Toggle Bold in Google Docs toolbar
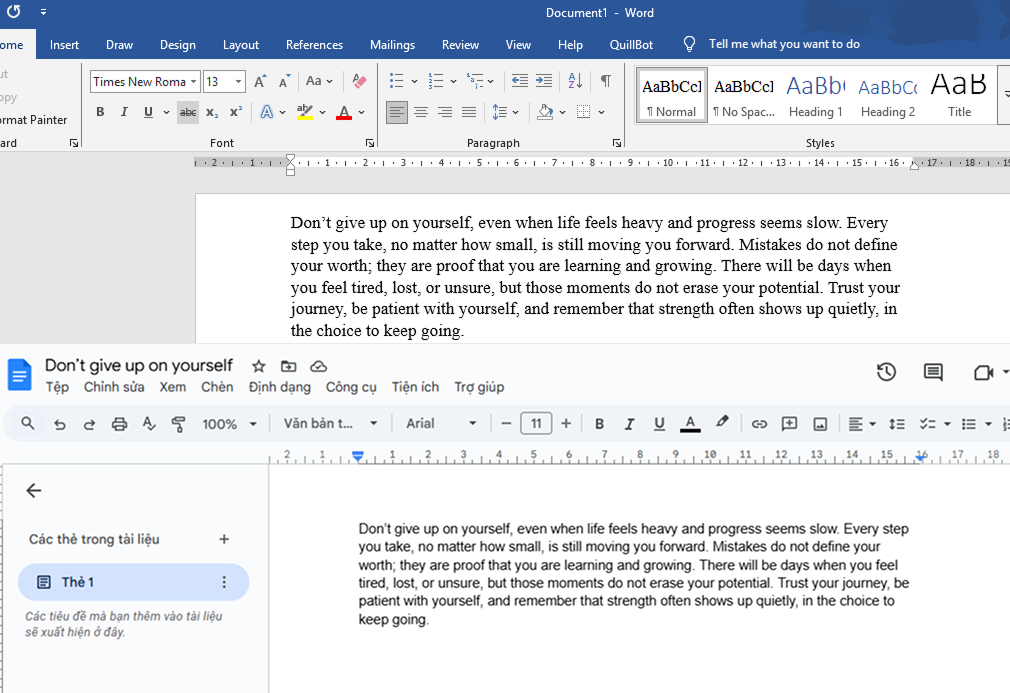 click(599, 424)
